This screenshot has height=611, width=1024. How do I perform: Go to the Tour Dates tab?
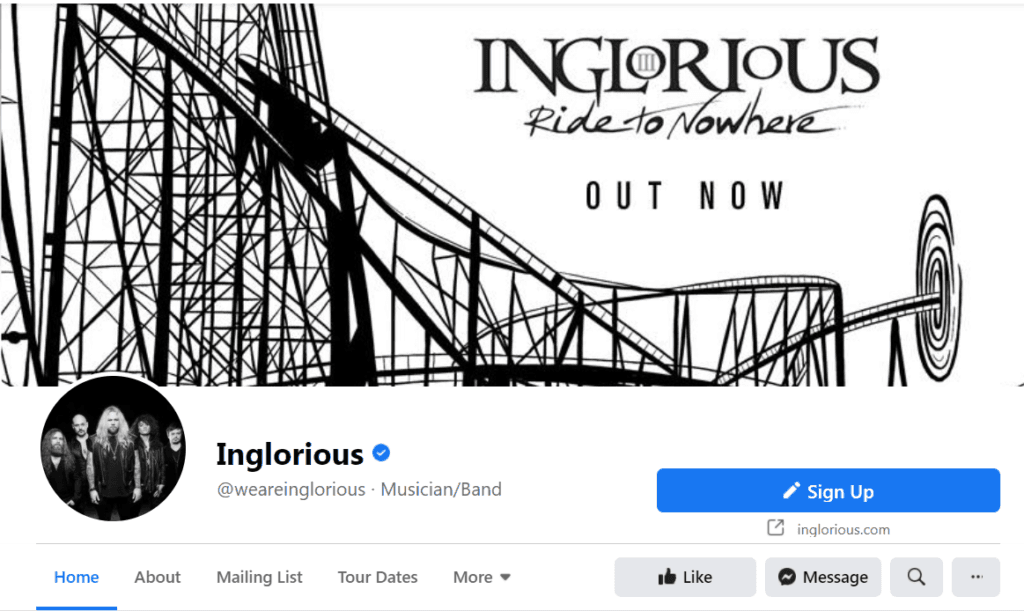click(377, 577)
